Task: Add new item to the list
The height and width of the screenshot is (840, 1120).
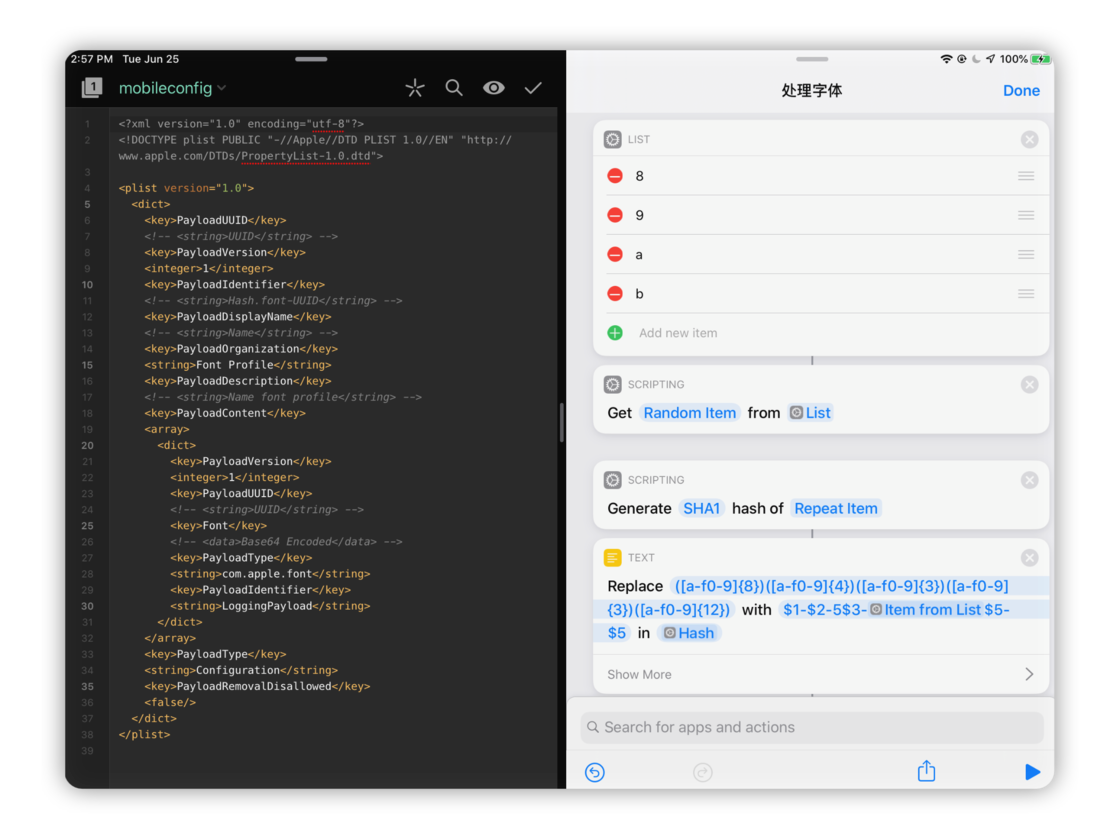Action: (x=677, y=333)
